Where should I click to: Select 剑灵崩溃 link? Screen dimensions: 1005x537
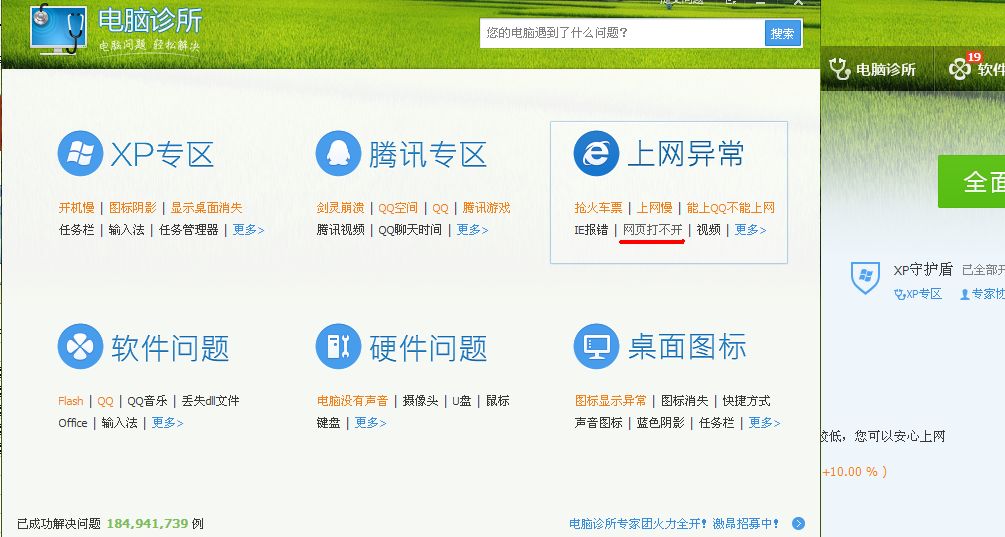tap(340, 208)
